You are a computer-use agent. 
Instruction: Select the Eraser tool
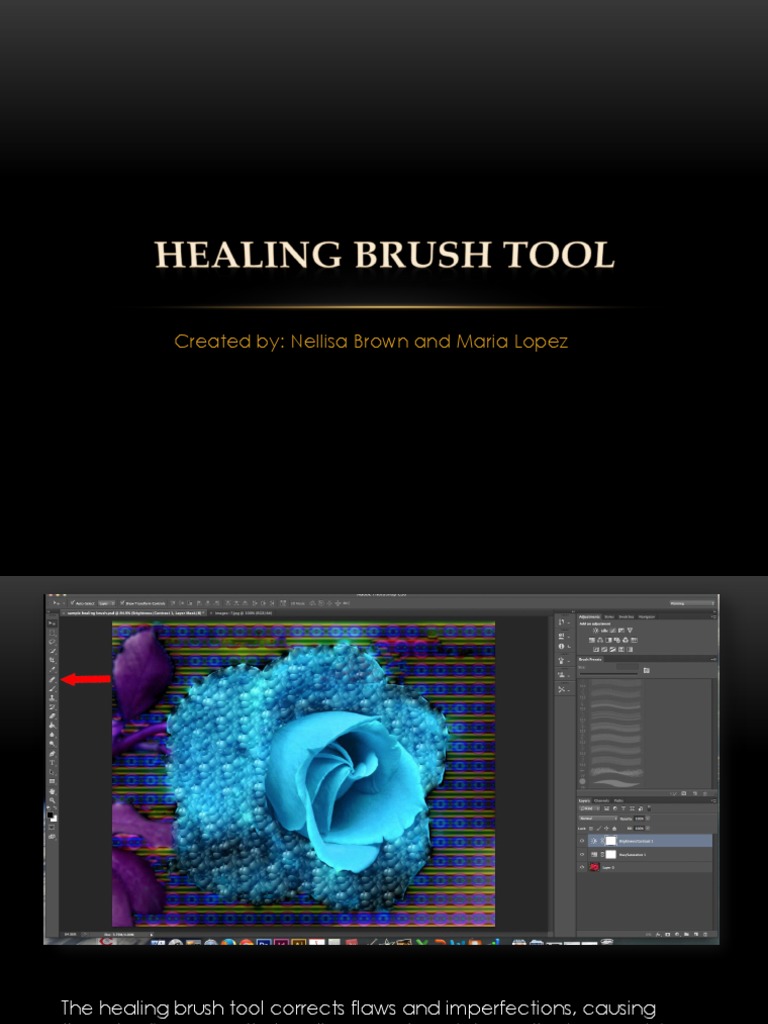click(52, 716)
